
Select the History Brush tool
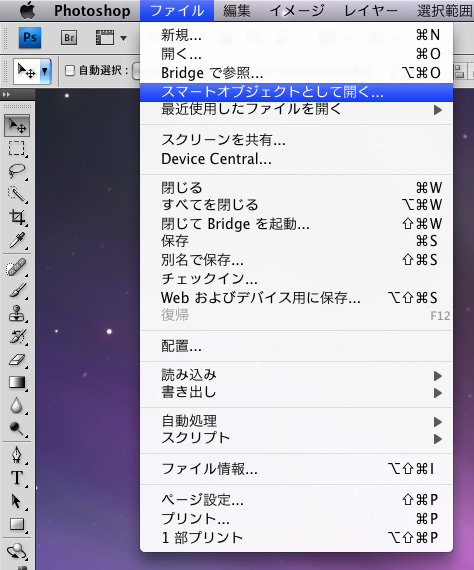(17, 337)
